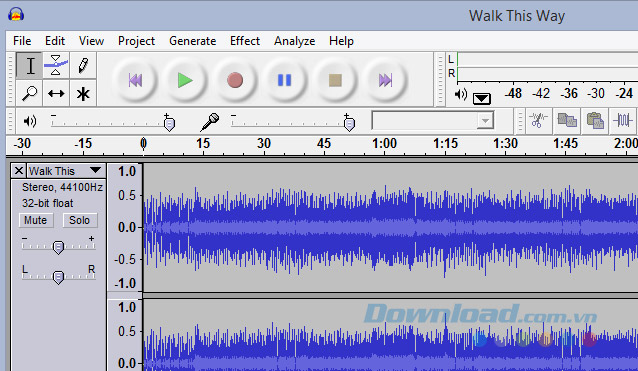Click the left channel waveform
Viewport: 638px width, 371px height.
(391, 228)
